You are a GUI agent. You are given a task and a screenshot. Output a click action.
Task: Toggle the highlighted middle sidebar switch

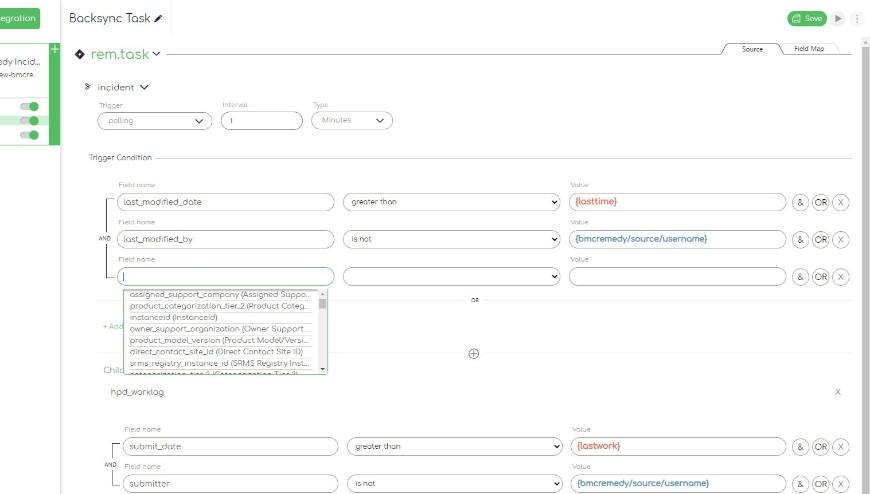(x=33, y=121)
